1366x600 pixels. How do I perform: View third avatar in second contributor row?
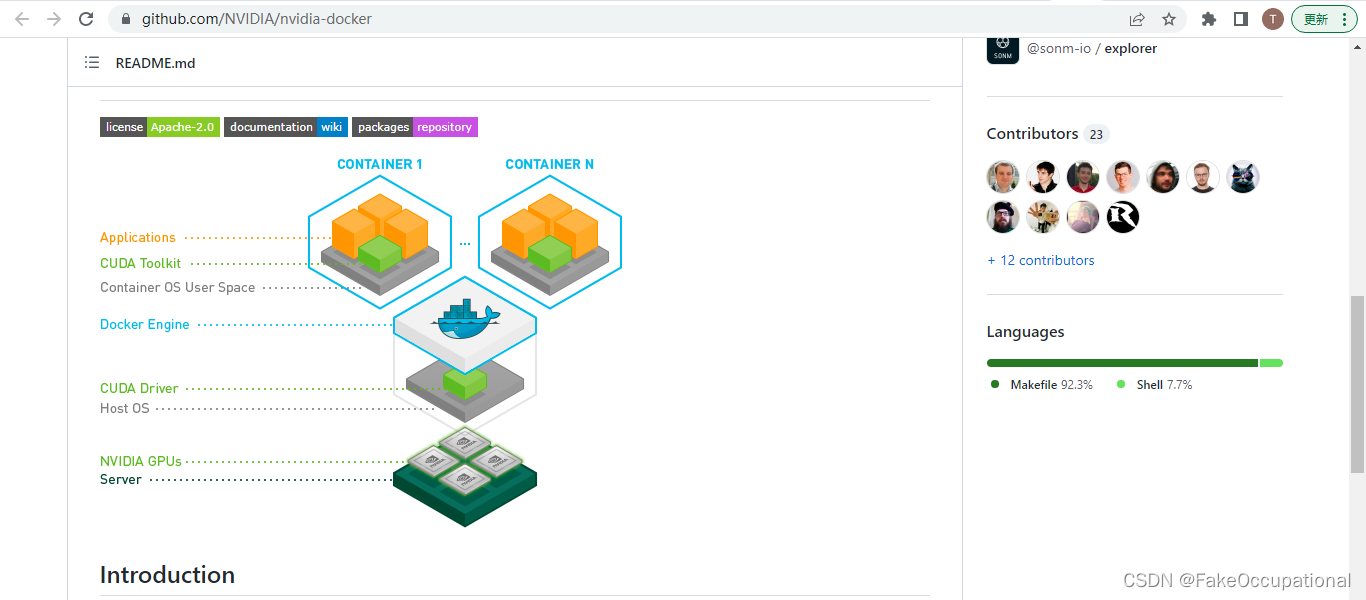click(1083, 217)
